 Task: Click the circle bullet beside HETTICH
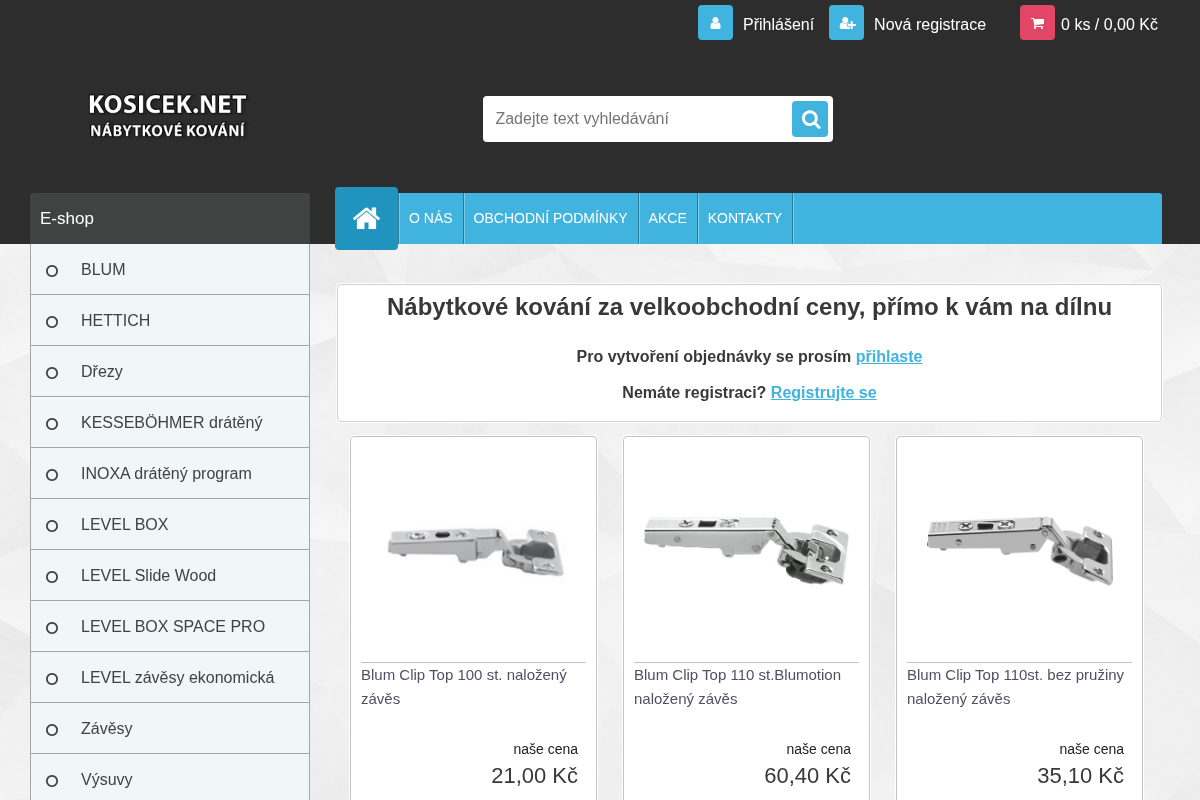point(52,322)
